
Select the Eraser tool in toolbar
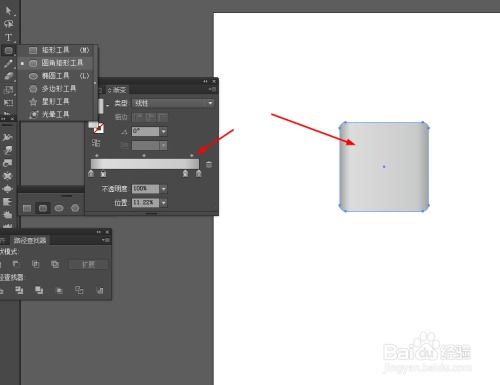pyautogui.click(x=8, y=76)
